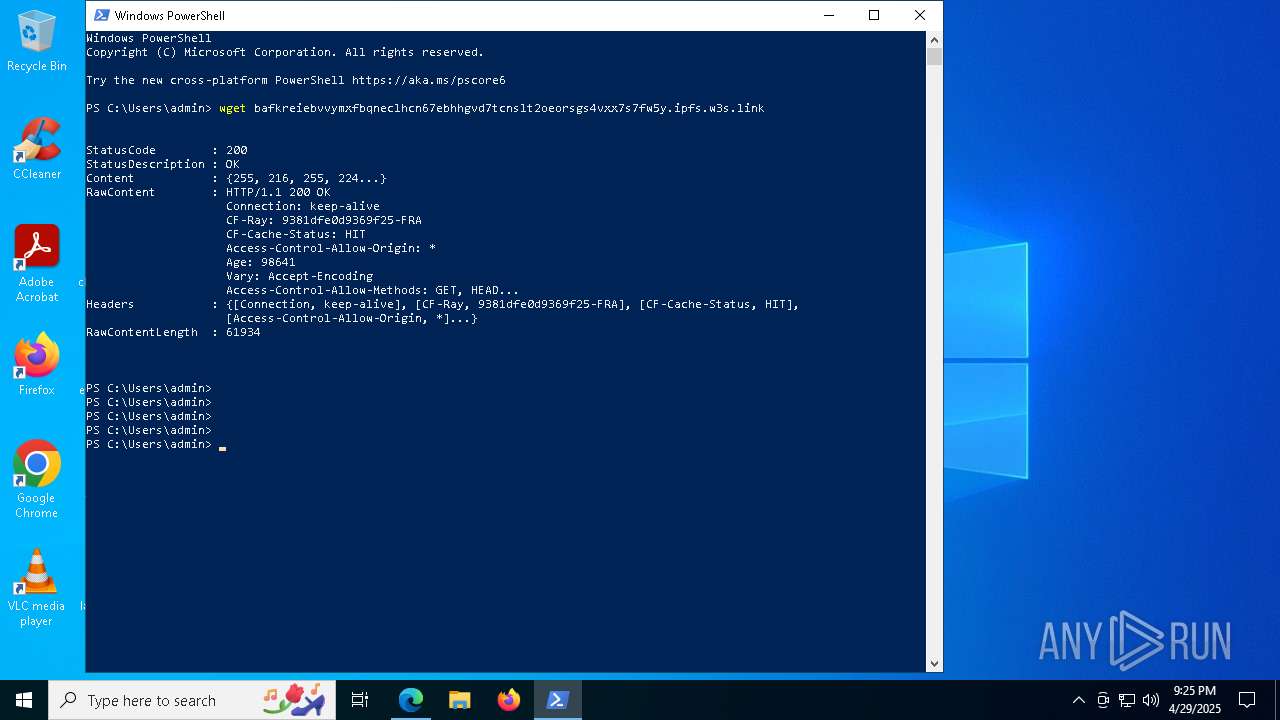Image resolution: width=1280 pixels, height=720 pixels.
Task: Show hidden system tray icons
Action: point(1078,700)
